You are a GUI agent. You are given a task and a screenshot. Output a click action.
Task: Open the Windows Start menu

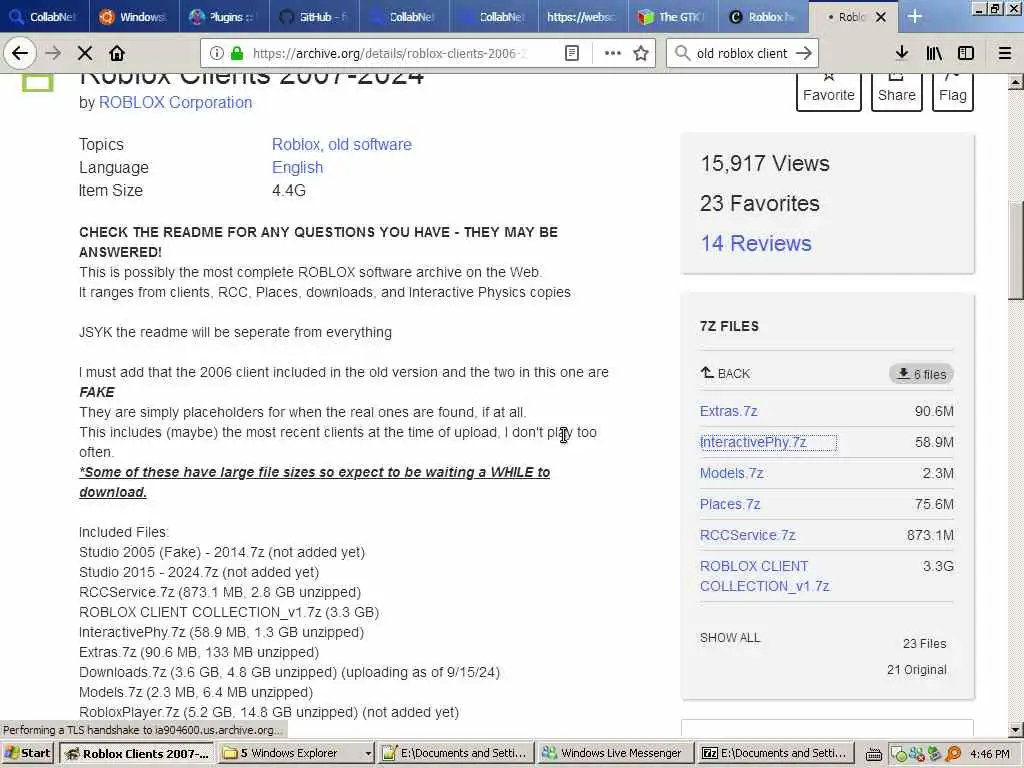(27, 753)
